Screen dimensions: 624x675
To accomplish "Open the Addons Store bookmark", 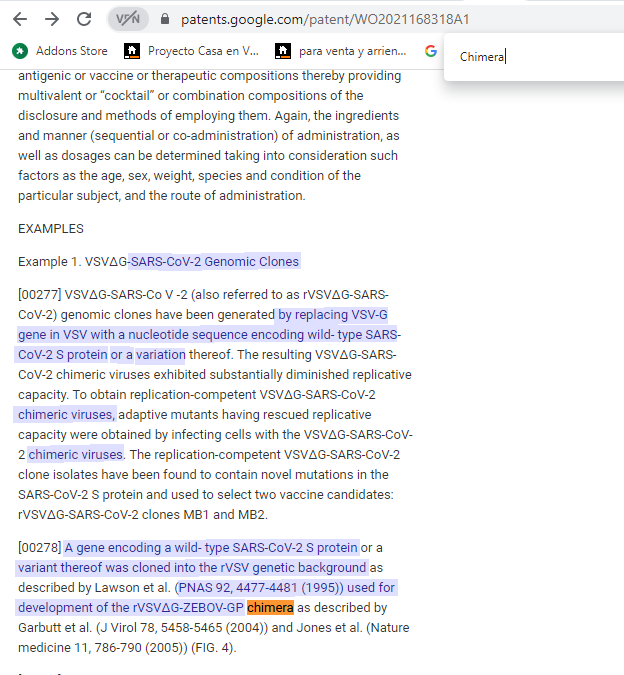I will (60, 50).
